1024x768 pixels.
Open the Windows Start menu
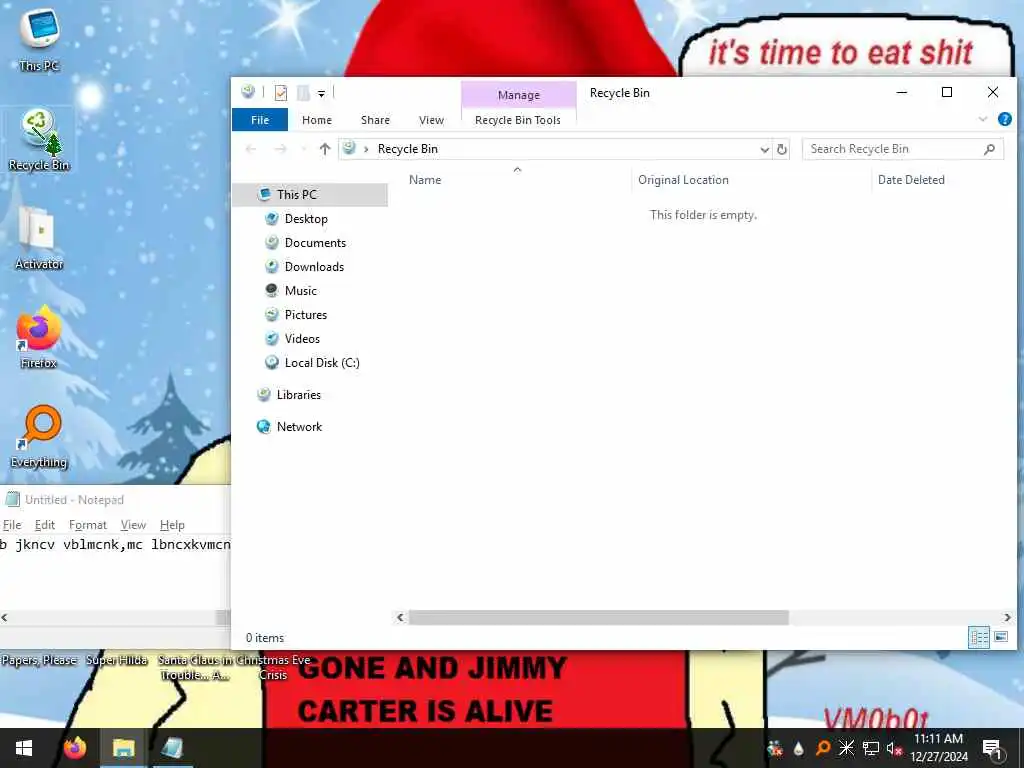24,748
